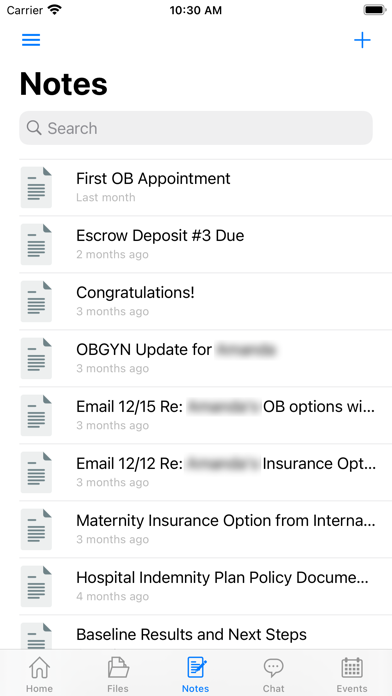Click the Search input field
Image resolution: width=392 pixels, height=696 pixels.
click(x=196, y=128)
